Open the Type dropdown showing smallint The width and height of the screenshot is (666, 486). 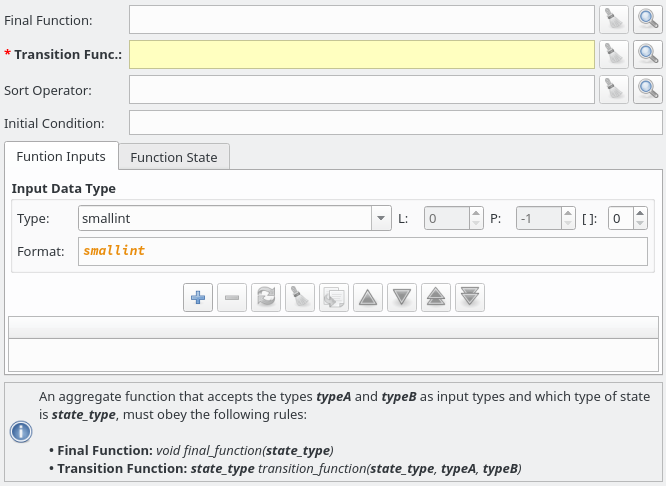381,218
